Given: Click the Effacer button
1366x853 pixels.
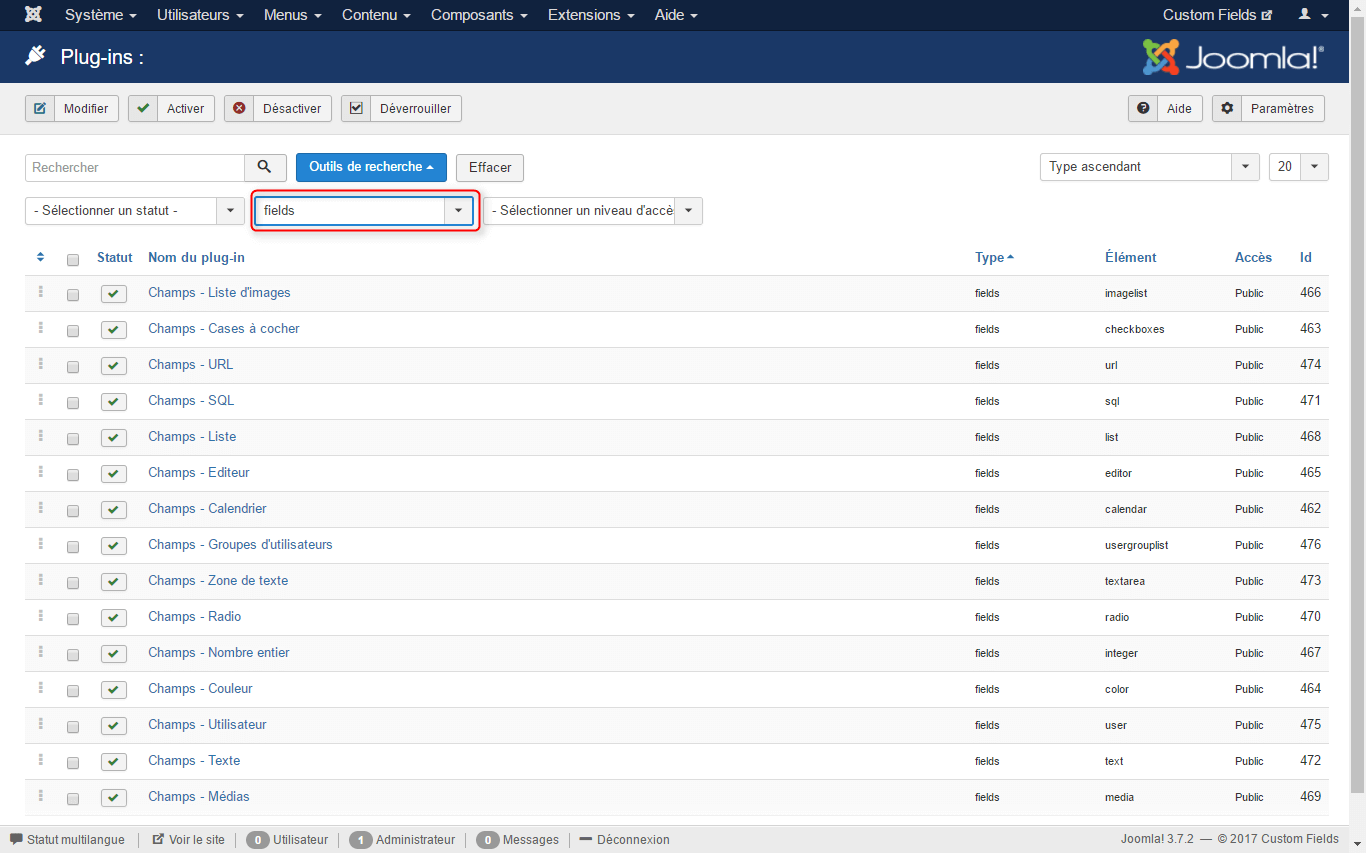Looking at the screenshot, I should tap(490, 167).
